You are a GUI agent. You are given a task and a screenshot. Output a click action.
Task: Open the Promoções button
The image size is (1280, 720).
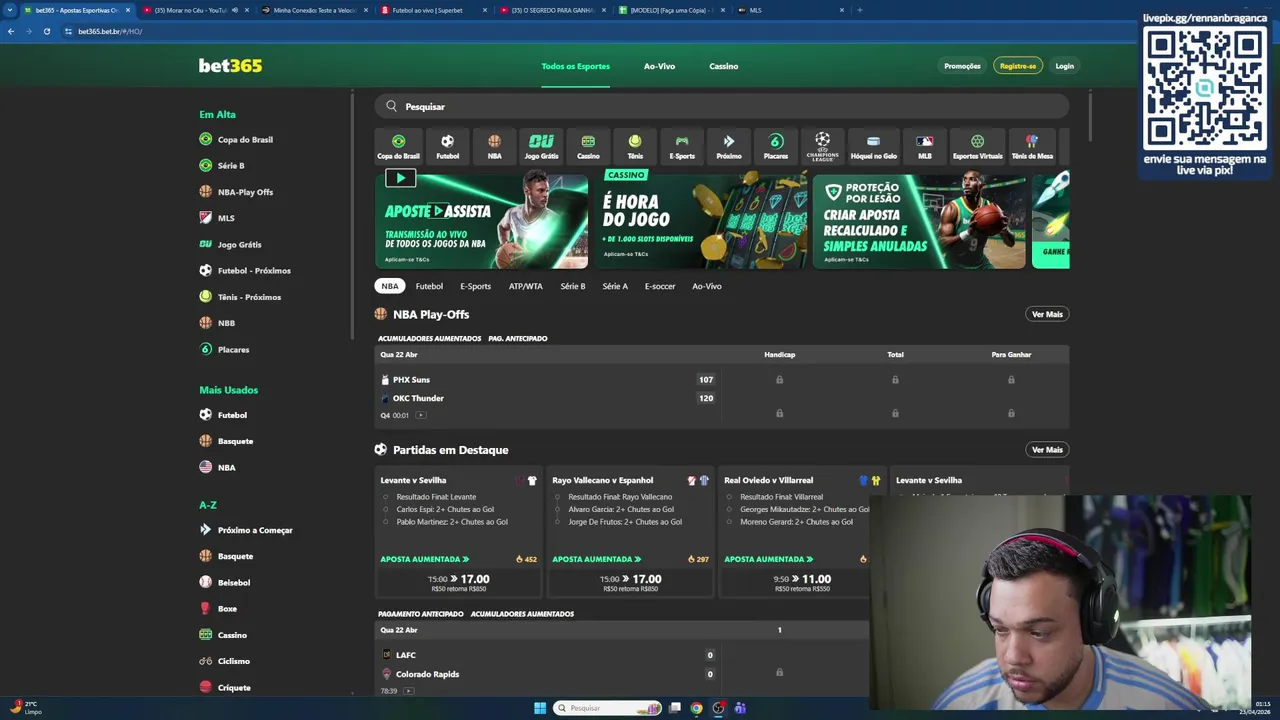[962, 66]
